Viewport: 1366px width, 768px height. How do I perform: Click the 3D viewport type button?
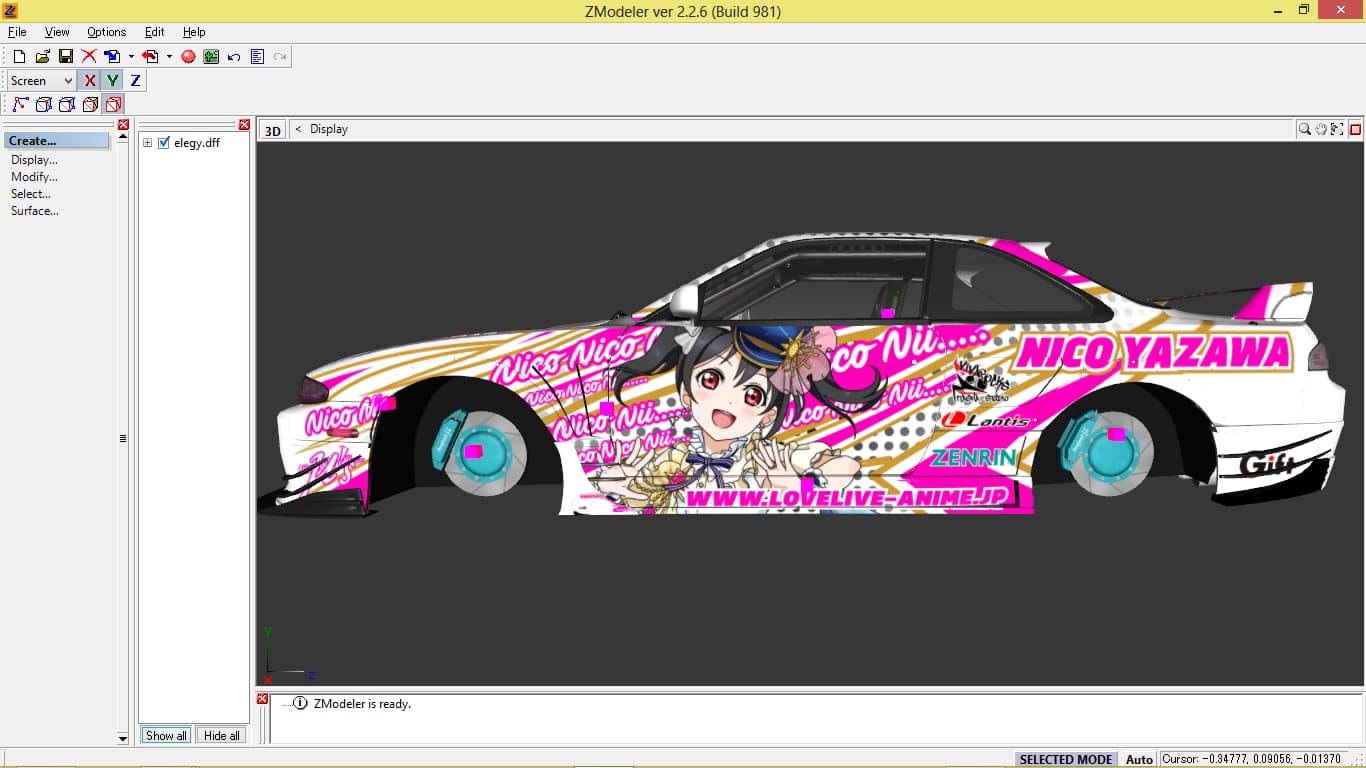pyautogui.click(x=272, y=130)
